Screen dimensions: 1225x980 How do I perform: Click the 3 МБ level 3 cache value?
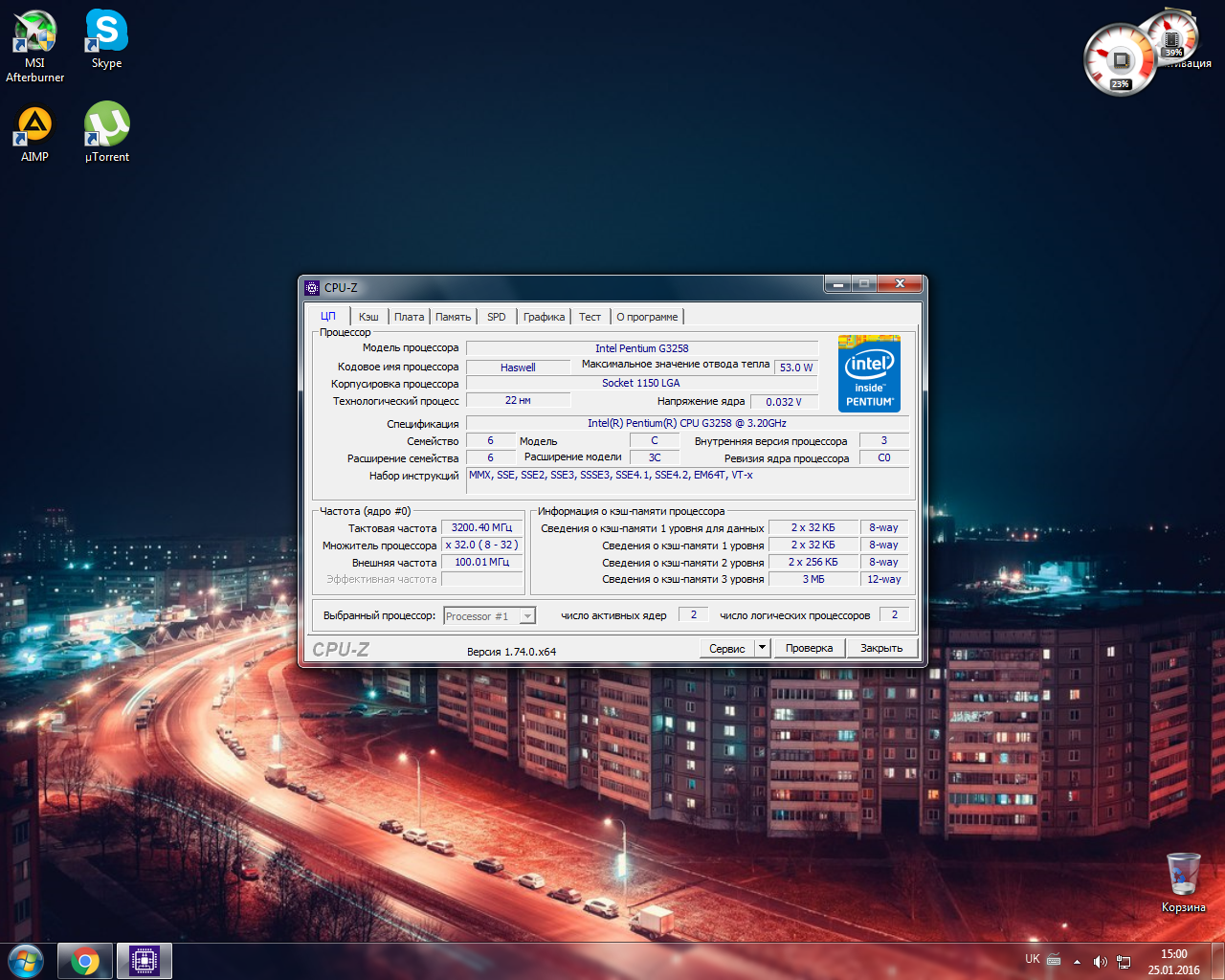[813, 579]
